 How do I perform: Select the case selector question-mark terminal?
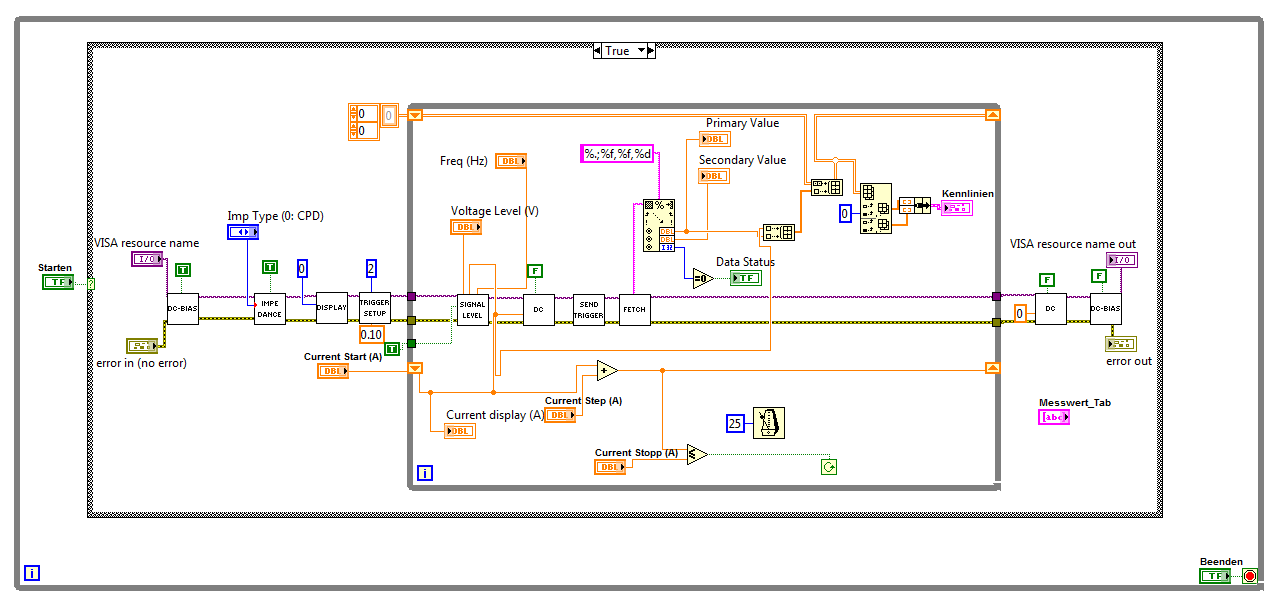91,284
